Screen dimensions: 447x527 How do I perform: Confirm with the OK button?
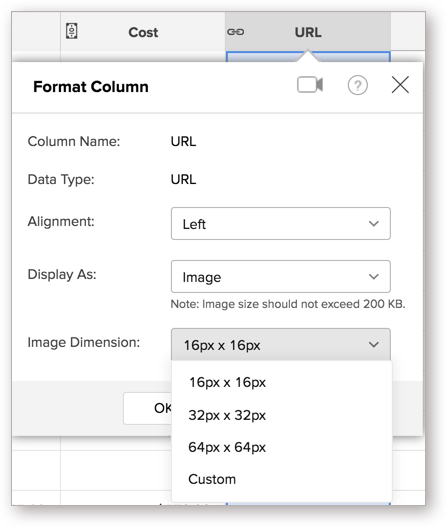pos(148,408)
